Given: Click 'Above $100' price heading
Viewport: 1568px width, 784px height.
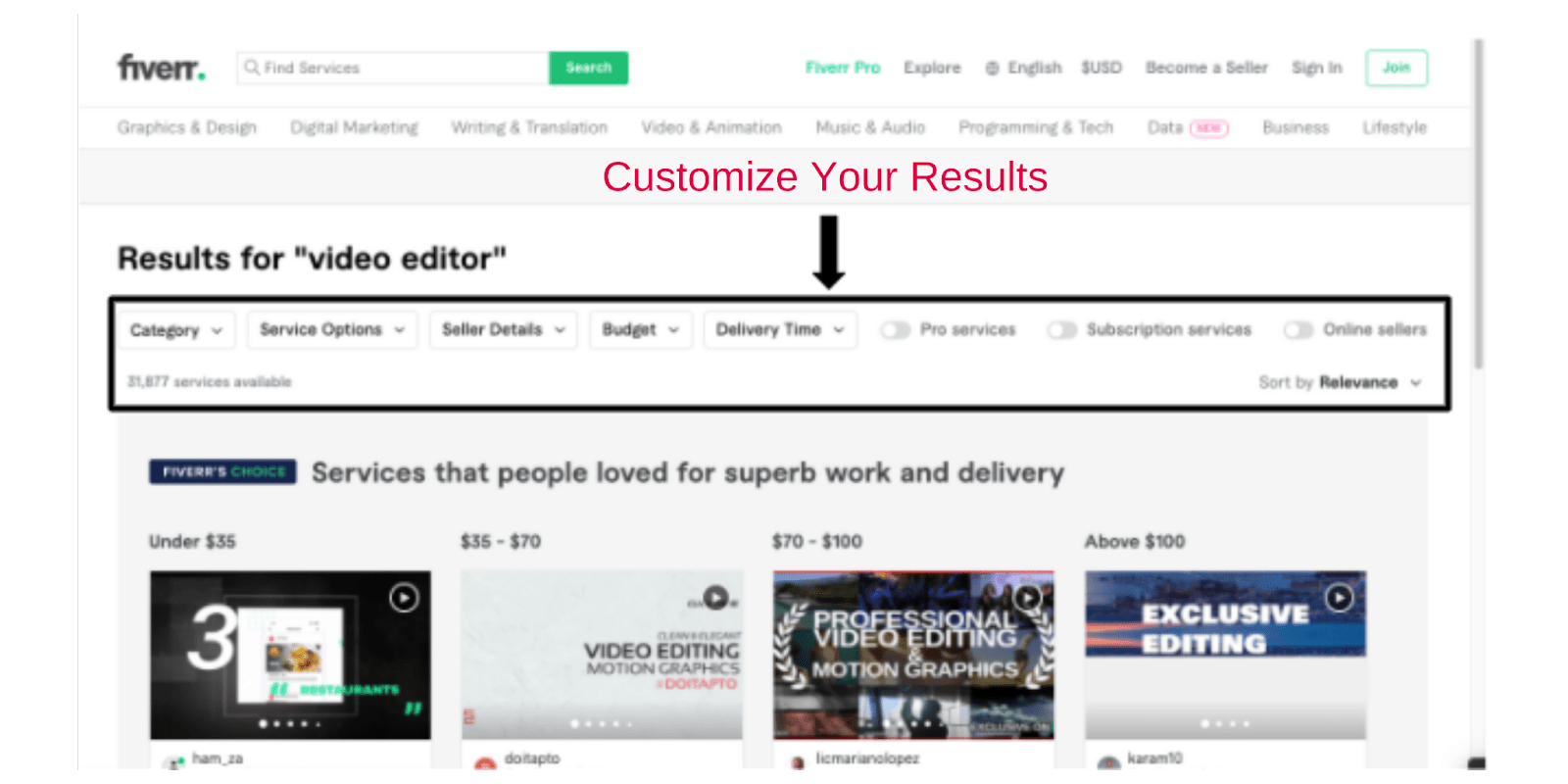Looking at the screenshot, I should pos(1135,541).
